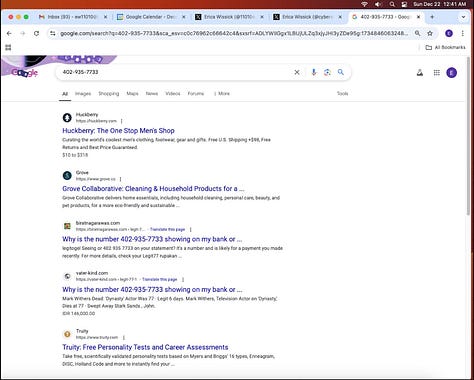This screenshot has width=474, height=380.
Task: Expand the tab search dropdown
Action: (463, 17)
